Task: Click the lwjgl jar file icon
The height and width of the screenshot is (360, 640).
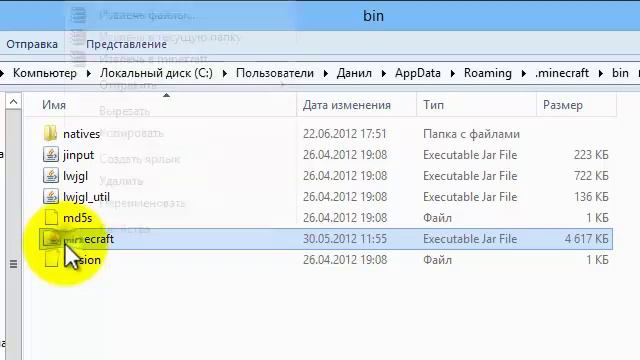Action: [x=51, y=176]
